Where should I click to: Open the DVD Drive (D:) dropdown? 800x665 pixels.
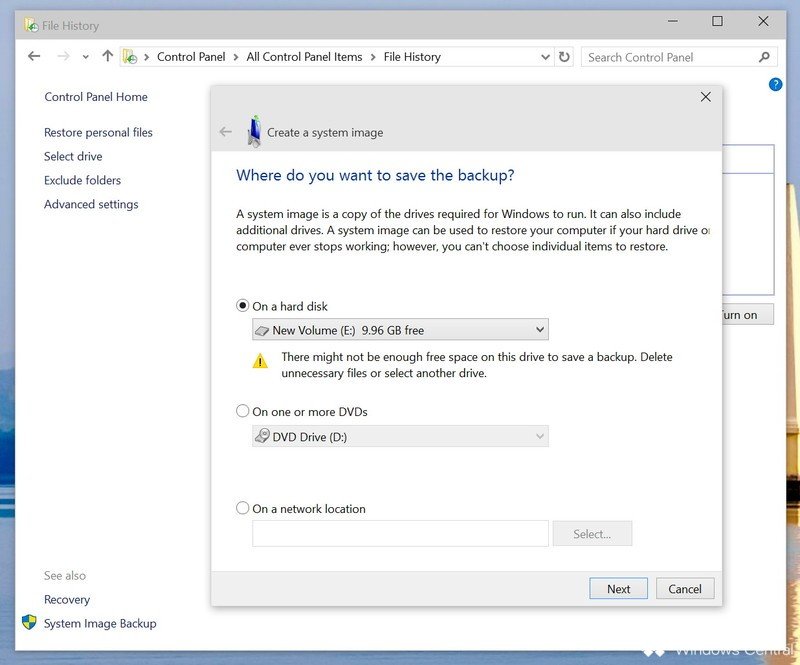(401, 436)
